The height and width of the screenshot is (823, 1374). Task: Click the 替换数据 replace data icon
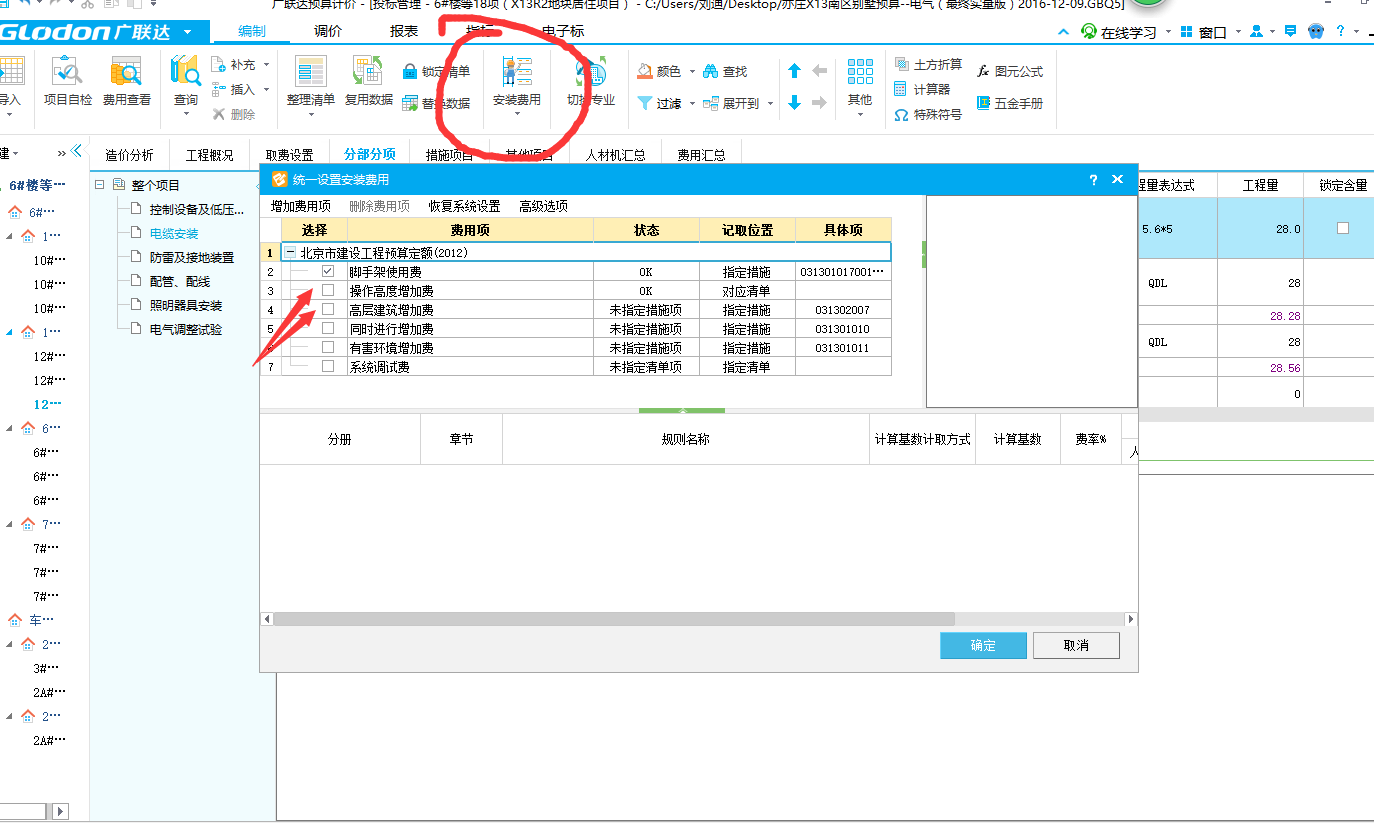pyautogui.click(x=410, y=103)
